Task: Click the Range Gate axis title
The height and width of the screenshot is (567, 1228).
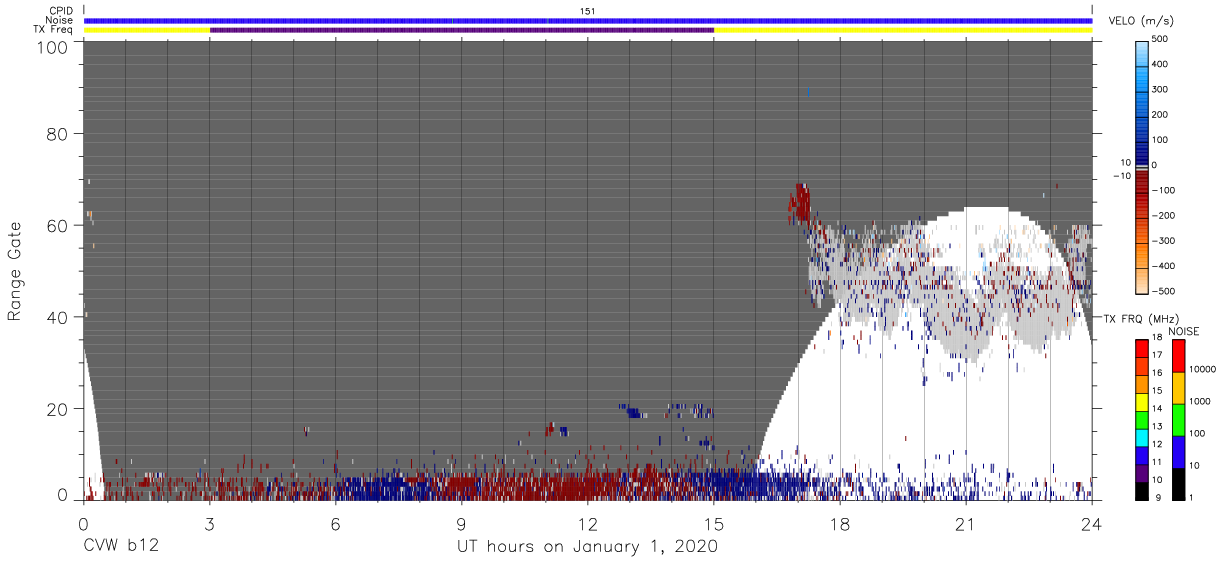Action: 15,272
